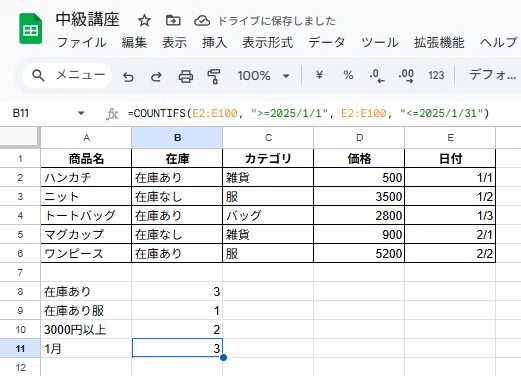Apply percent format
The height and width of the screenshot is (376, 521).
click(348, 75)
